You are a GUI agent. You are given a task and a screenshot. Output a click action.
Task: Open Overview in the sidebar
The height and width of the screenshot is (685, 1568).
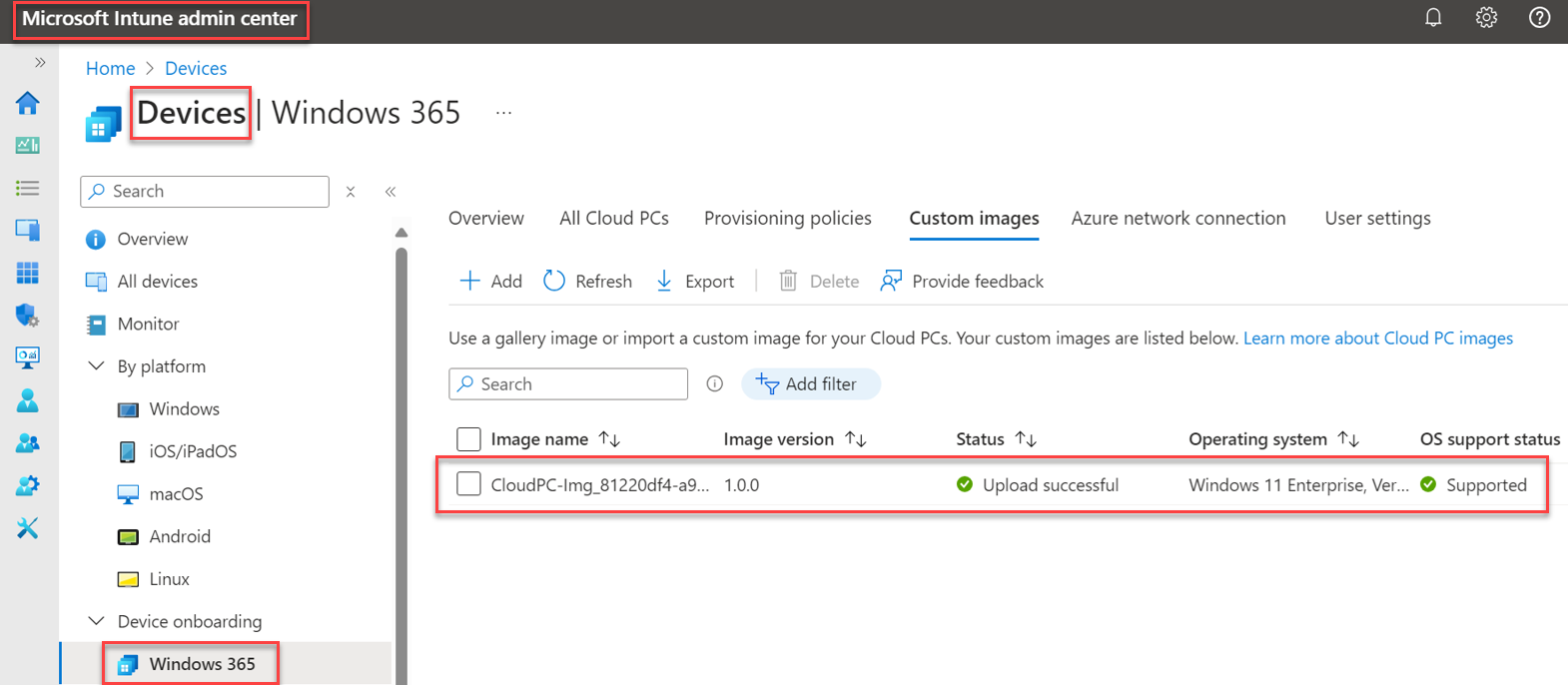coord(153,239)
